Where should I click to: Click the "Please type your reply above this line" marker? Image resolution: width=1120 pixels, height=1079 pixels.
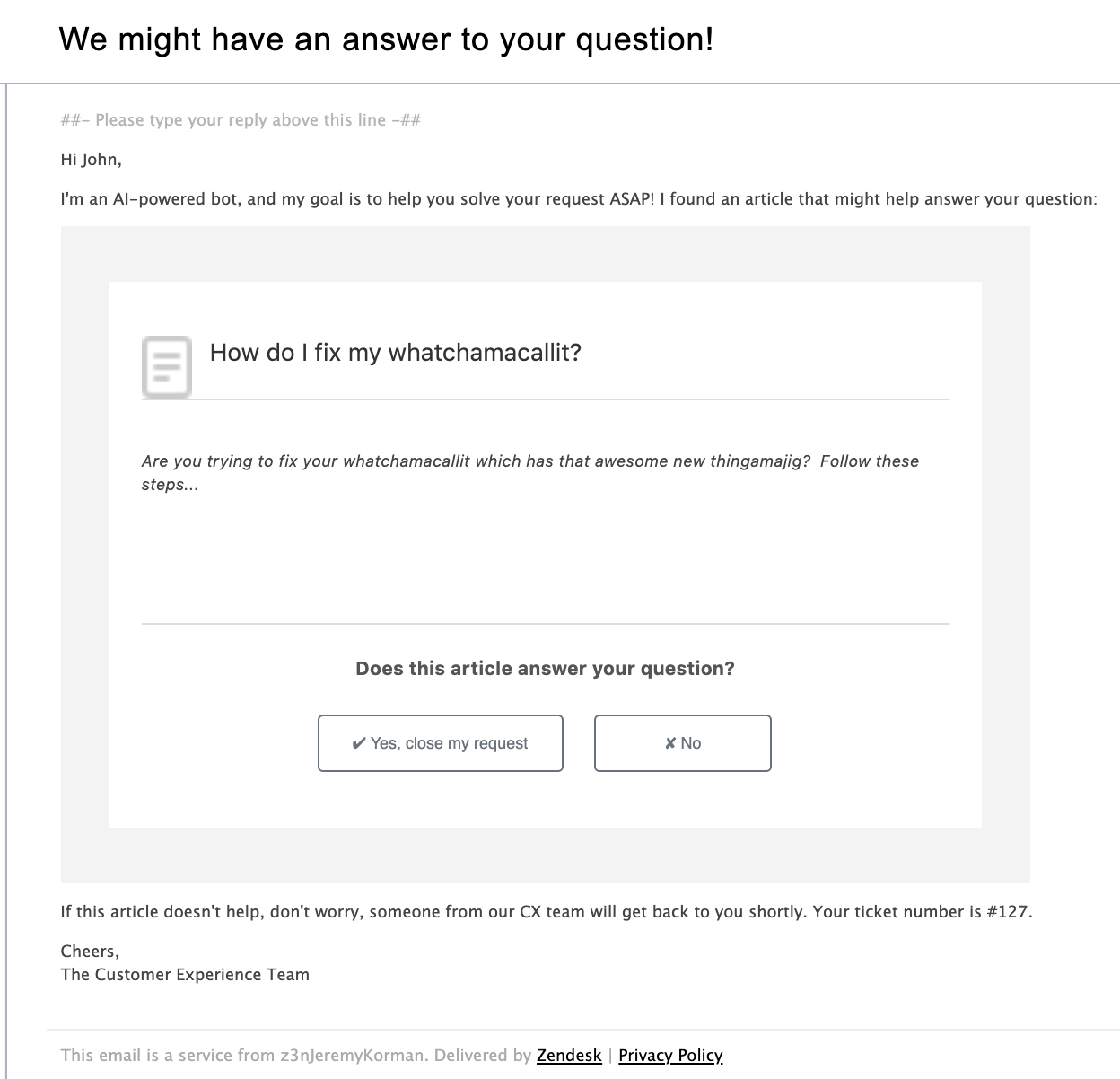[241, 120]
